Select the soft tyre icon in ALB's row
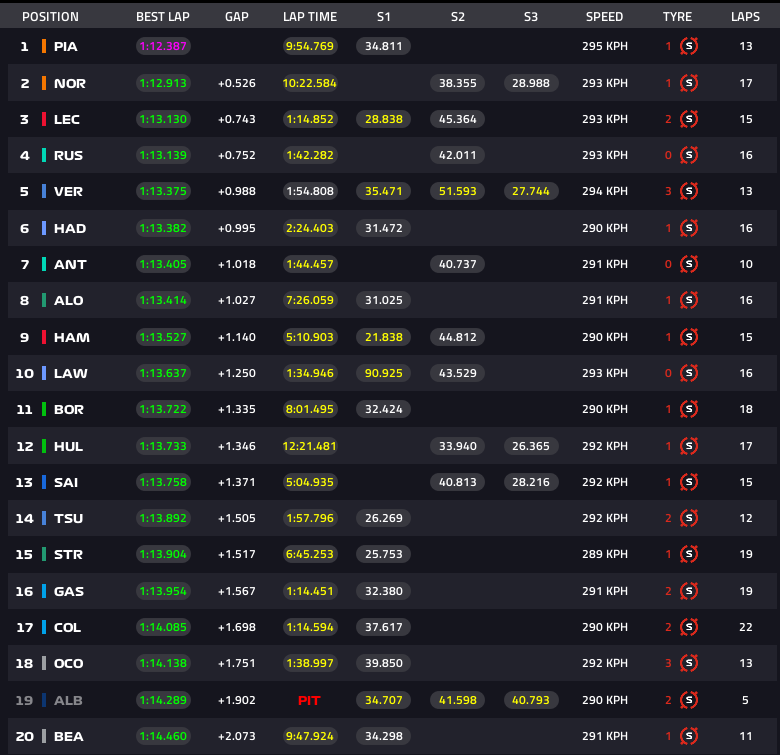The height and width of the screenshot is (755, 780). coord(689,700)
